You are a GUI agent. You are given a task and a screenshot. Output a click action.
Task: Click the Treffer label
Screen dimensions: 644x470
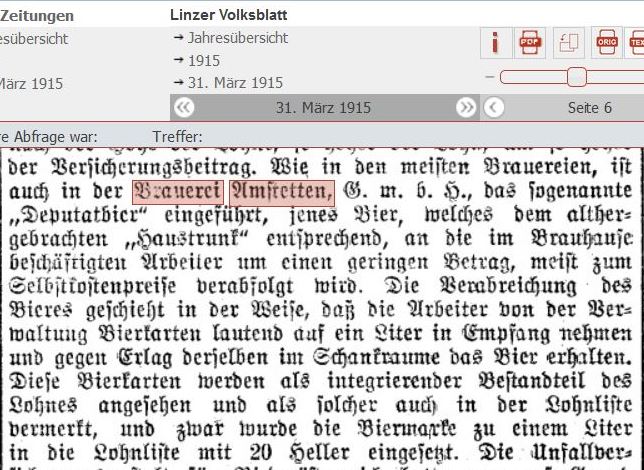click(x=178, y=136)
